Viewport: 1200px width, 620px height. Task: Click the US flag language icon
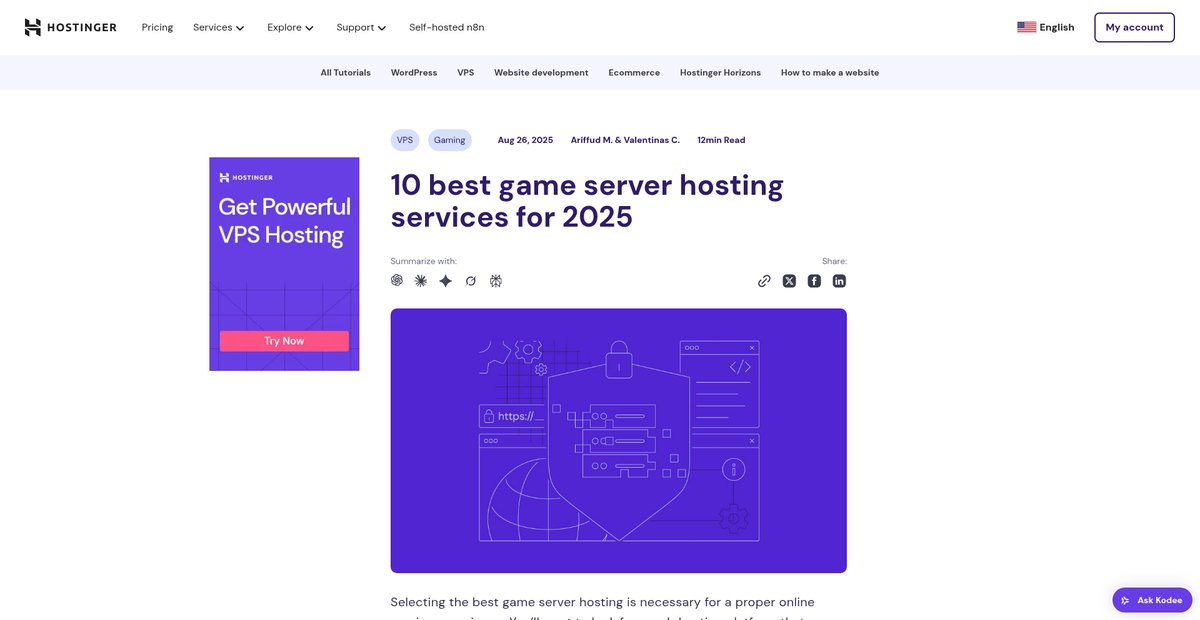coord(1026,27)
